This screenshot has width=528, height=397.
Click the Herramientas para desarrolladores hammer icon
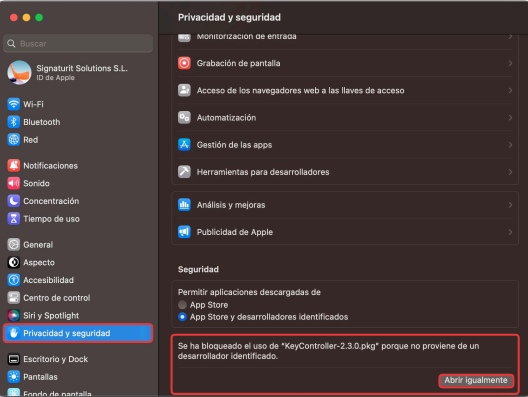coord(184,172)
